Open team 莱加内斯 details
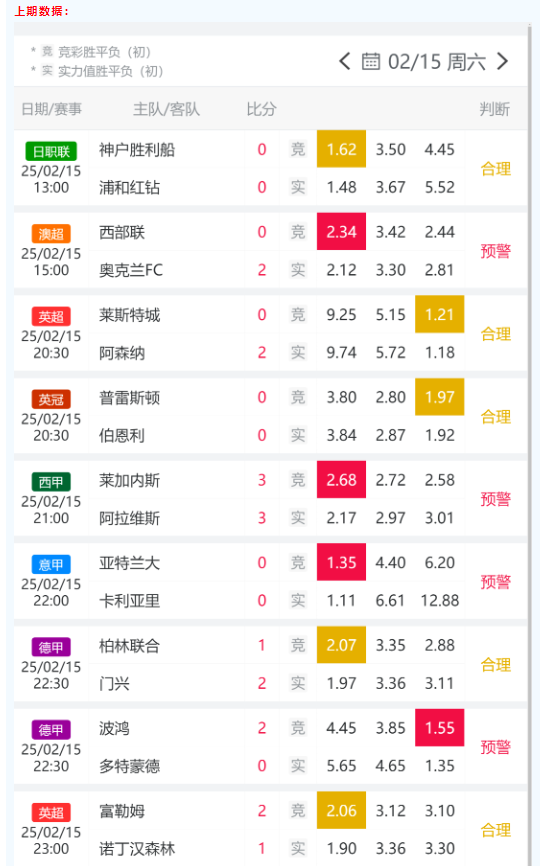The width and height of the screenshot is (541, 866). 130,480
